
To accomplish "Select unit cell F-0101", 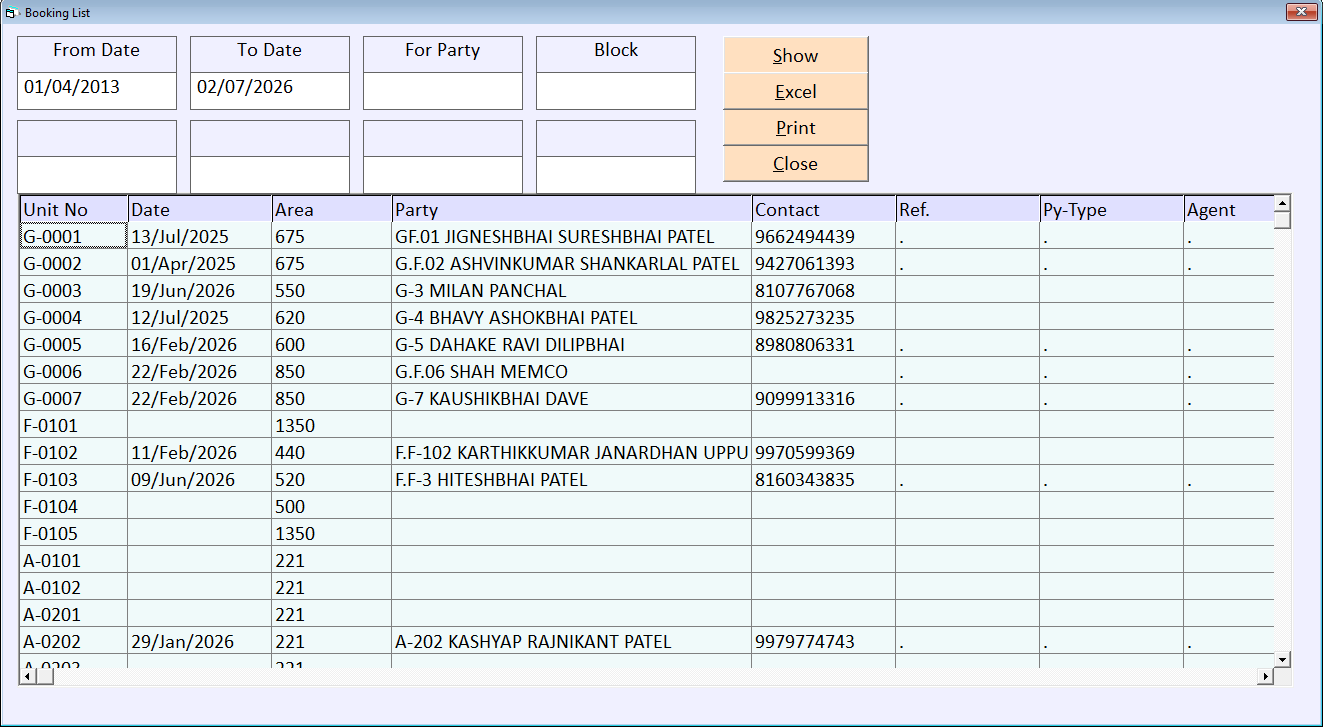I will pyautogui.click(x=74, y=426).
